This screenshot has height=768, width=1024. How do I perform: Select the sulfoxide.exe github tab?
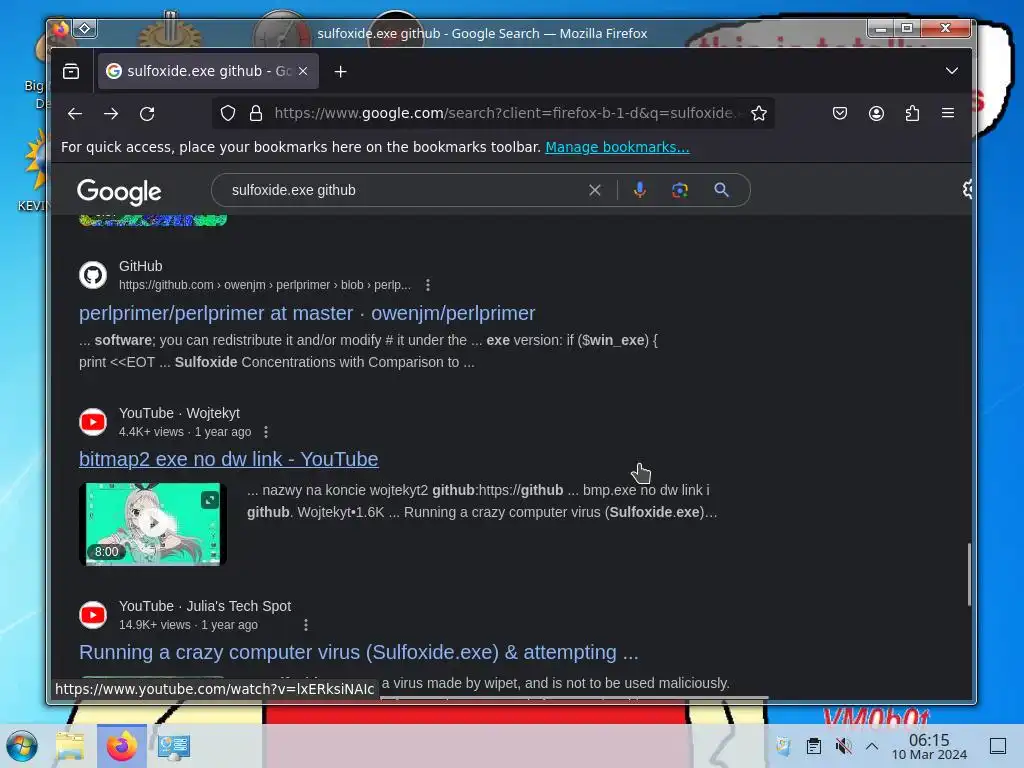(208, 71)
